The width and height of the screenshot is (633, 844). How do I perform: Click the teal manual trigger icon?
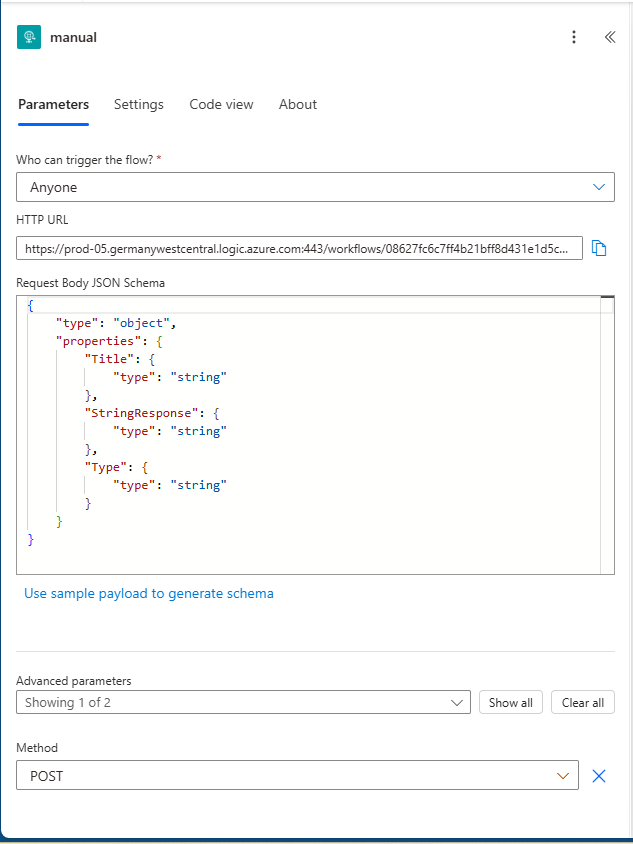tap(29, 38)
